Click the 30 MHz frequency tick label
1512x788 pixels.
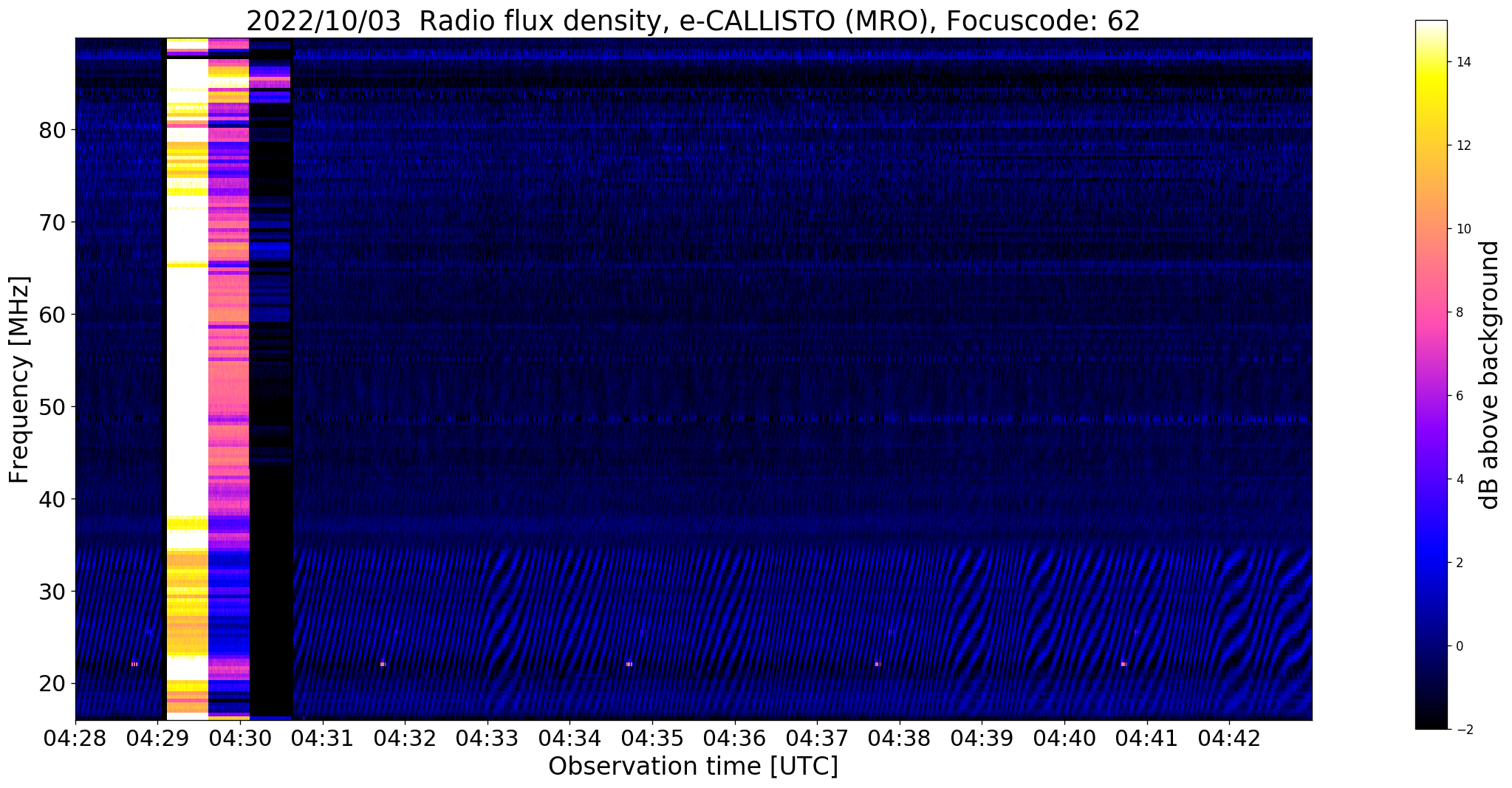point(52,592)
